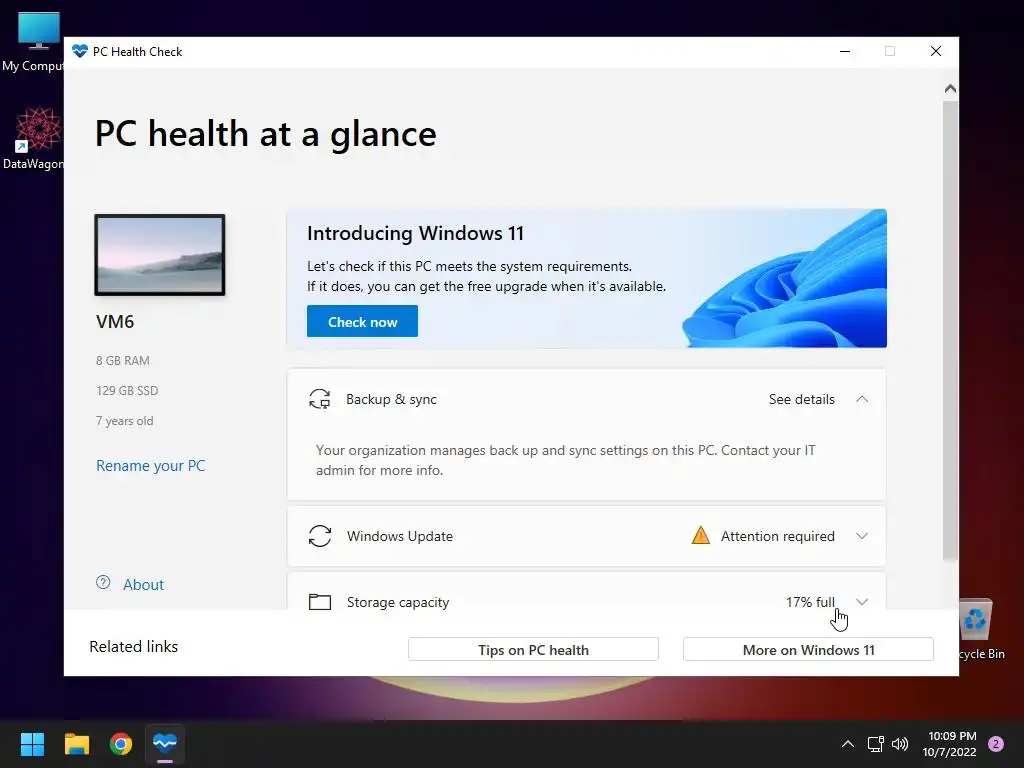The height and width of the screenshot is (768, 1024).
Task: Open the About link
Action: coord(144,584)
